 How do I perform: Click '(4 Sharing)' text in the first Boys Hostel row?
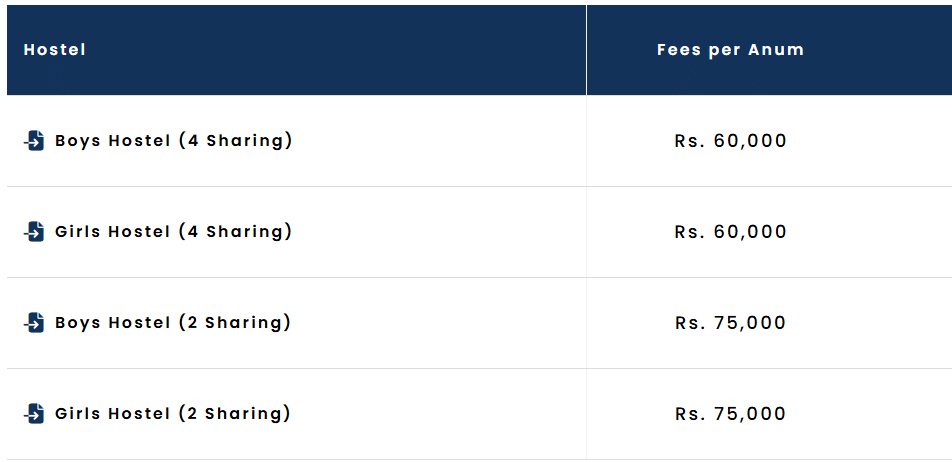point(236,141)
